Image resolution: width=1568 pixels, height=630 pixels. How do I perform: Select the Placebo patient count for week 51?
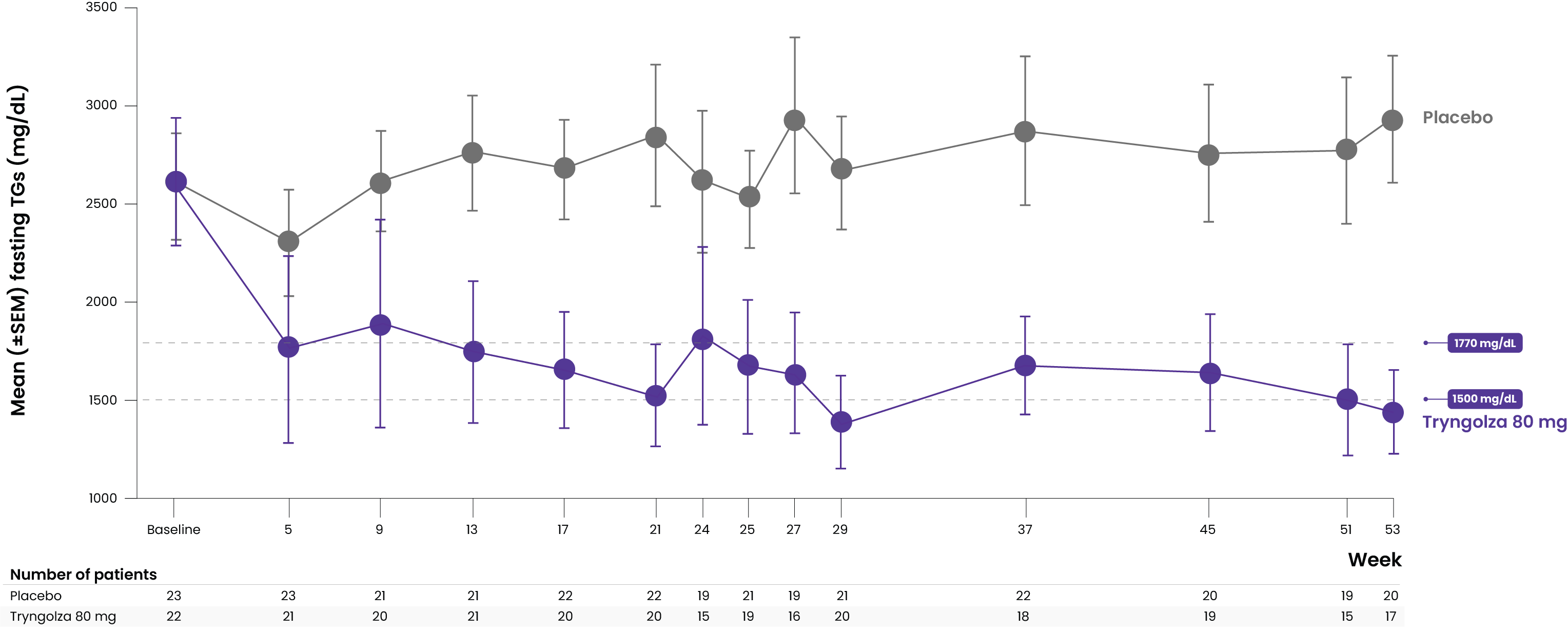pyautogui.click(x=1347, y=596)
